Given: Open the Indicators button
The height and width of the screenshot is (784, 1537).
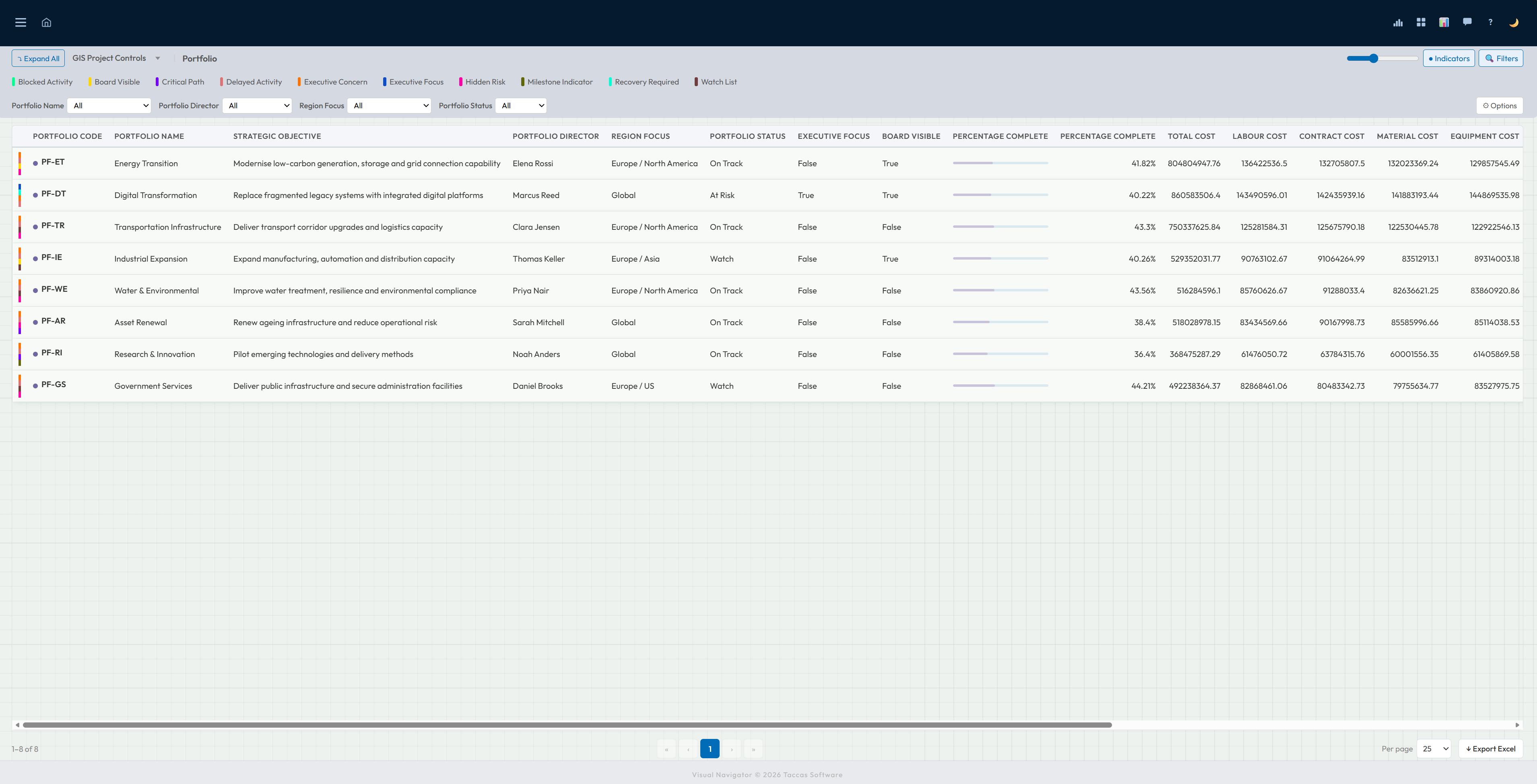Looking at the screenshot, I should coord(1449,58).
